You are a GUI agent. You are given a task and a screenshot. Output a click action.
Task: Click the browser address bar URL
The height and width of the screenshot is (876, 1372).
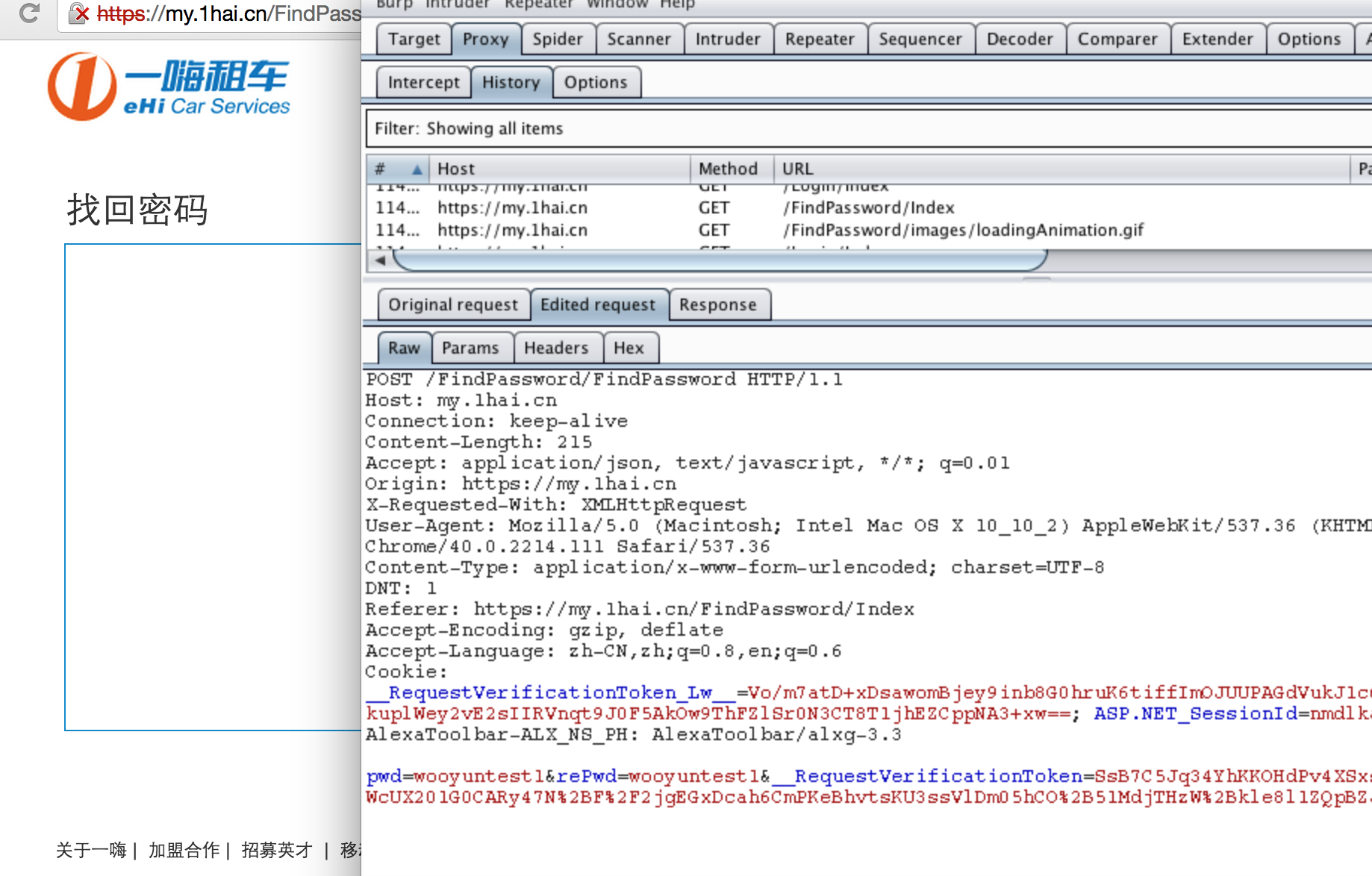(228, 13)
